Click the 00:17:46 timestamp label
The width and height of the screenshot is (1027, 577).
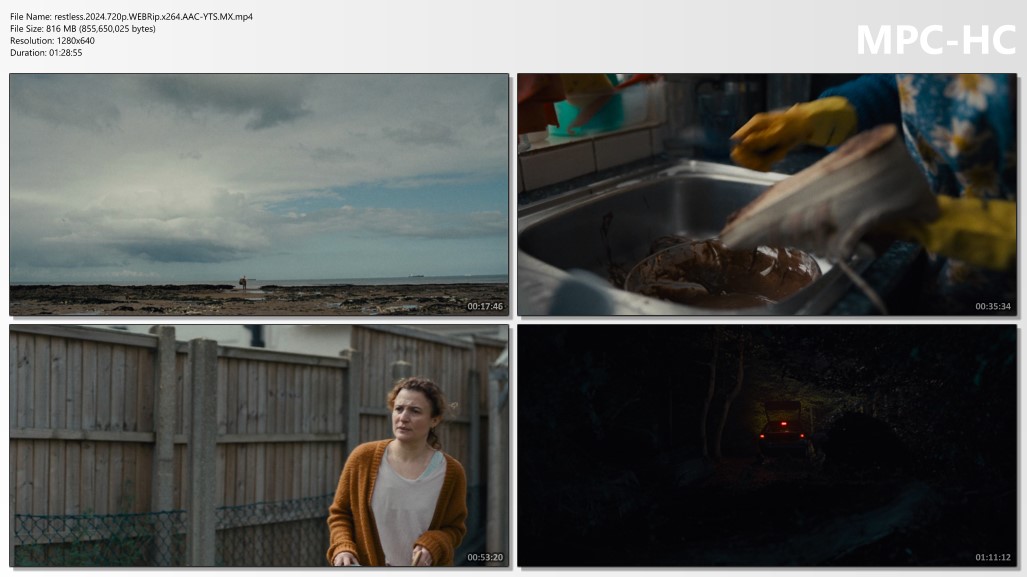pos(485,307)
